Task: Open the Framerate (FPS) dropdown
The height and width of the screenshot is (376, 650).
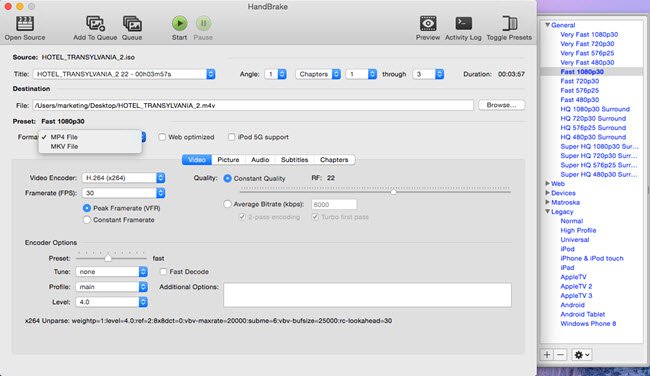Action: pos(124,193)
